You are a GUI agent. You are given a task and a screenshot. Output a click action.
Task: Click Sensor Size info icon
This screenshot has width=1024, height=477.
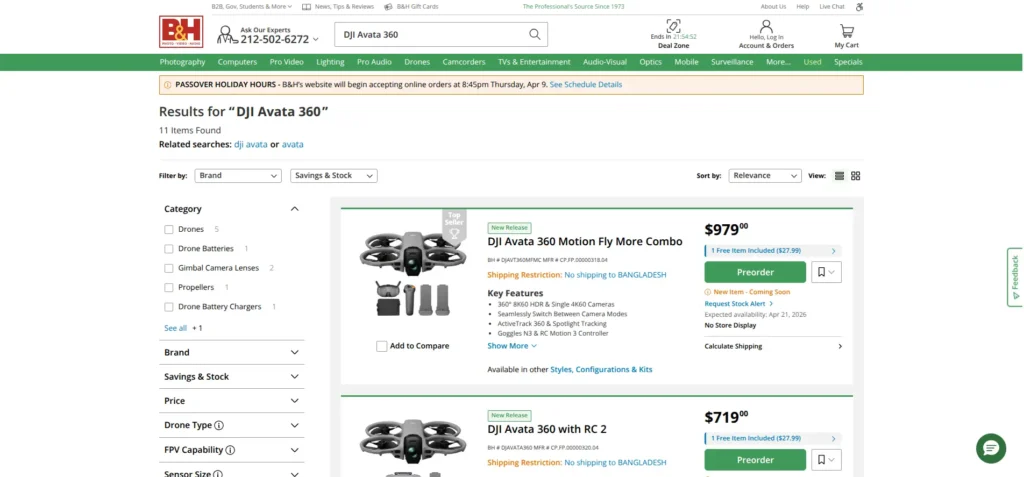pyautogui.click(x=217, y=474)
